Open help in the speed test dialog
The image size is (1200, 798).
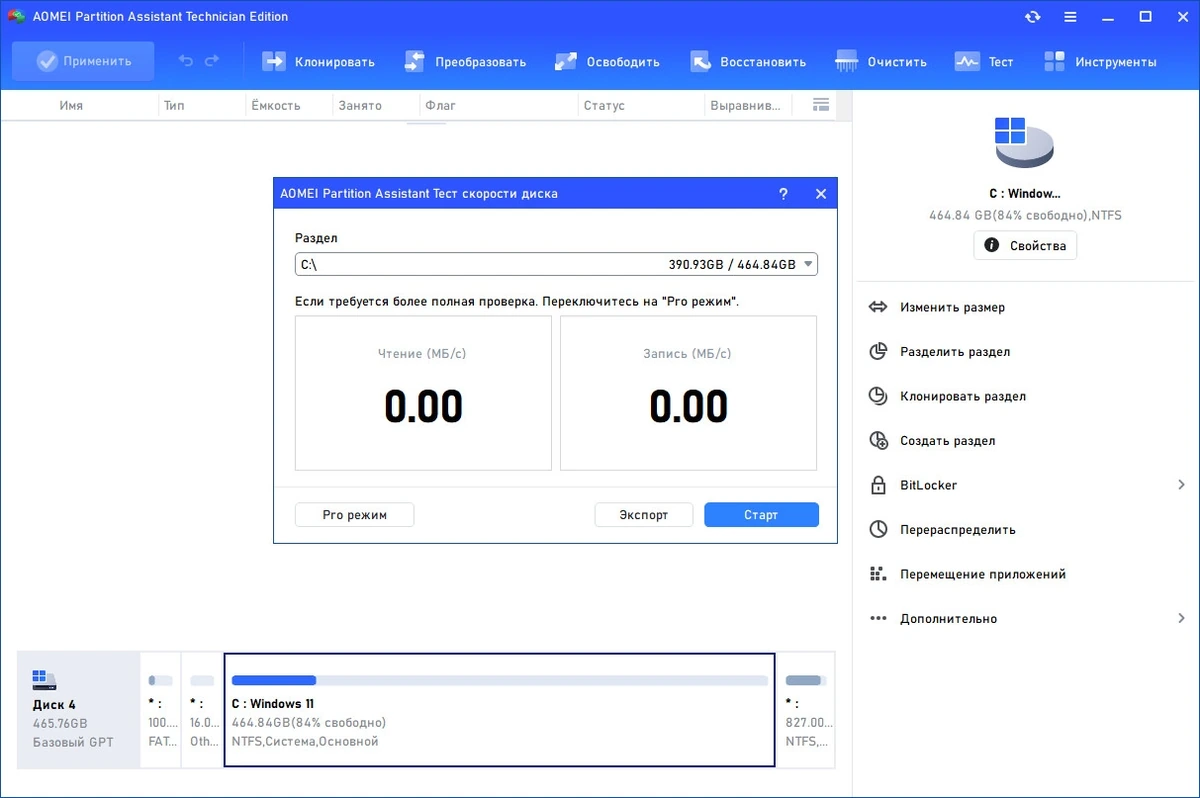pos(783,194)
